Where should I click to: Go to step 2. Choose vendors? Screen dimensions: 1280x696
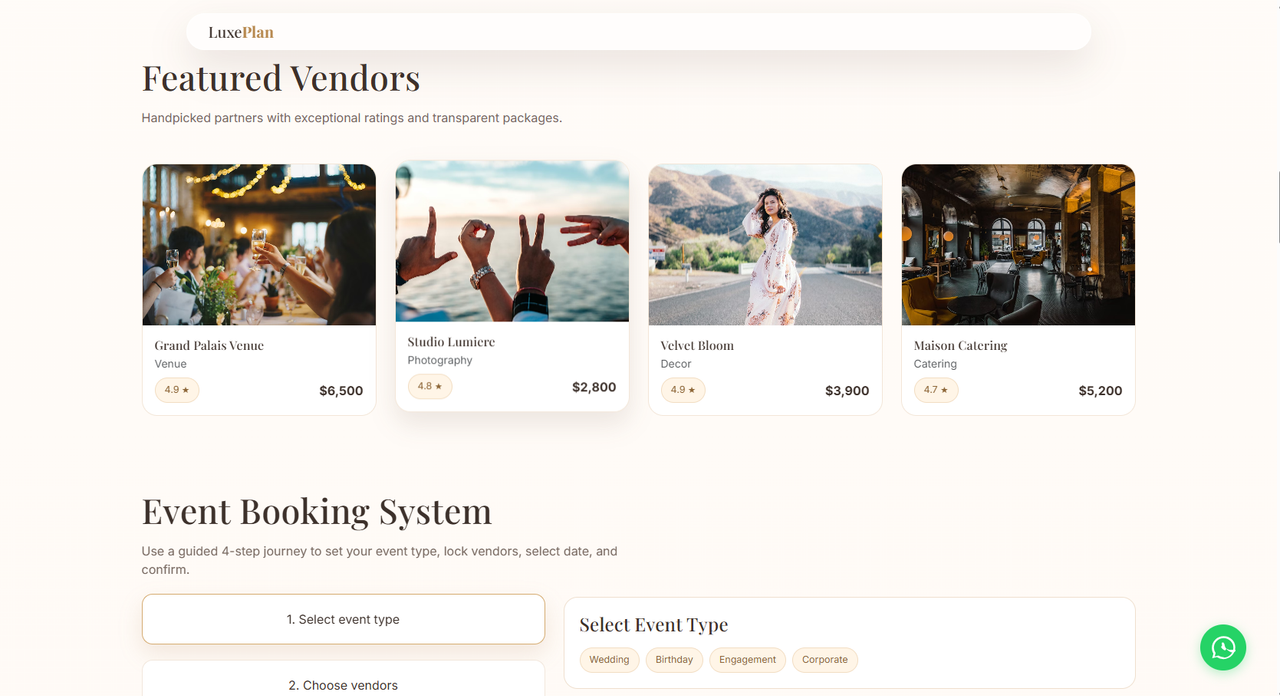(343, 678)
